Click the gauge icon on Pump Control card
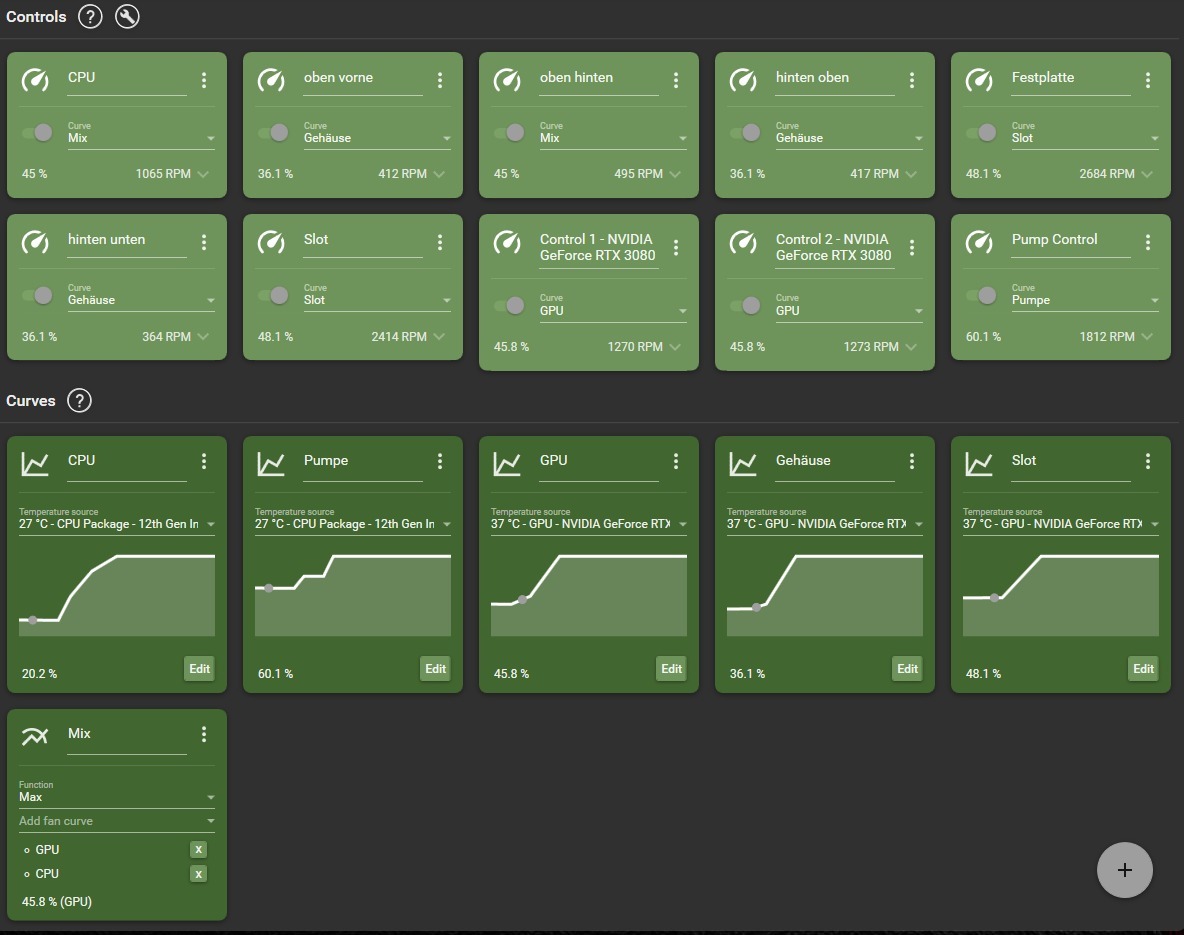The image size is (1184, 935). point(979,242)
